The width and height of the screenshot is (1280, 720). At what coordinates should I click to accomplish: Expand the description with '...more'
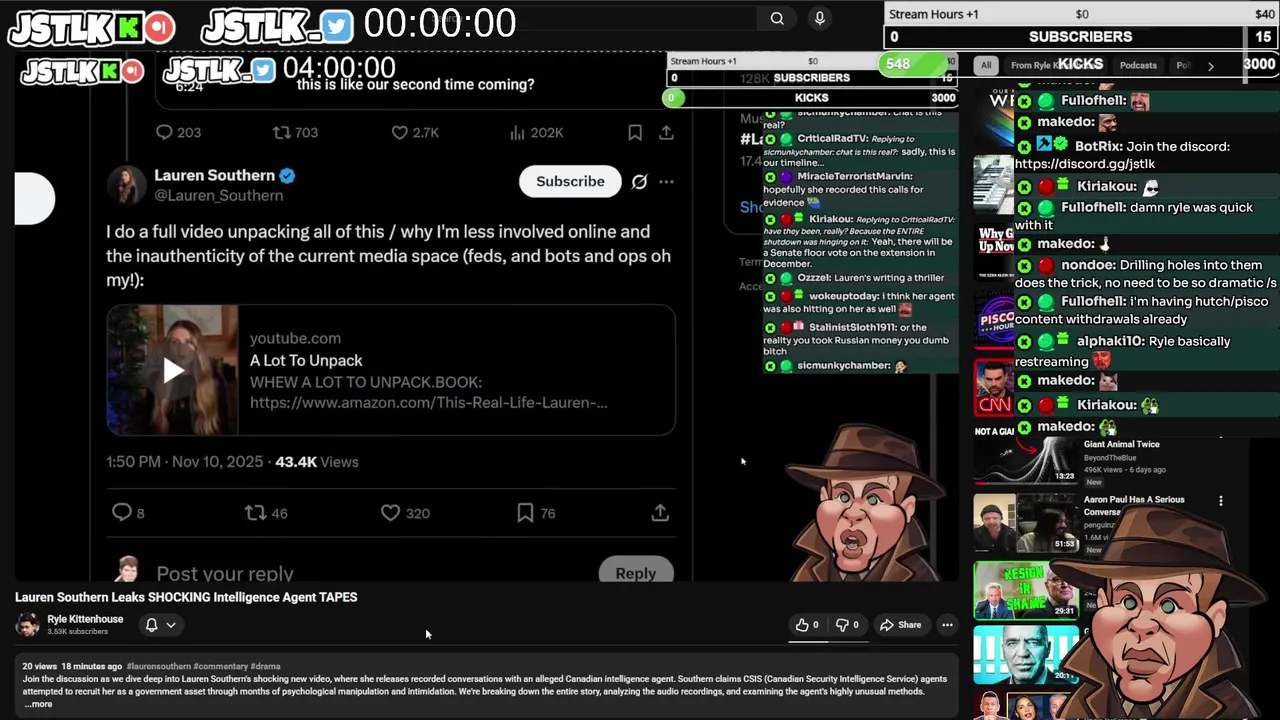tap(38, 704)
